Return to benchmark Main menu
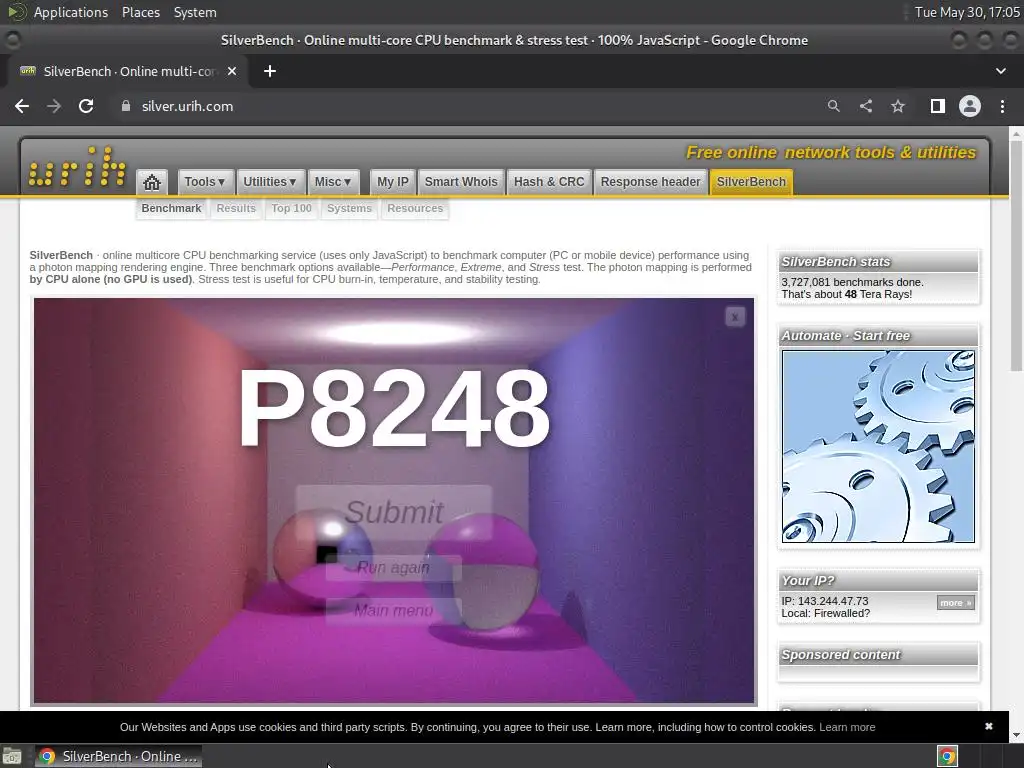1024x768 pixels. click(x=393, y=611)
